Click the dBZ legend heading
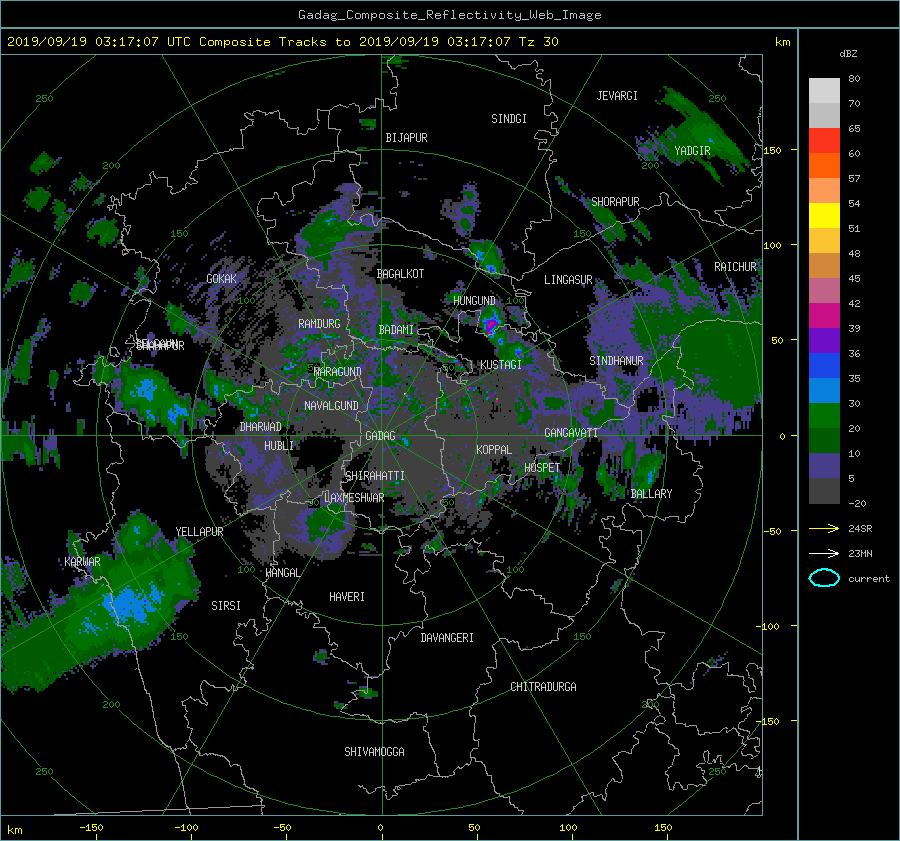Screen dimensions: 900x841 pyautogui.click(x=848, y=54)
